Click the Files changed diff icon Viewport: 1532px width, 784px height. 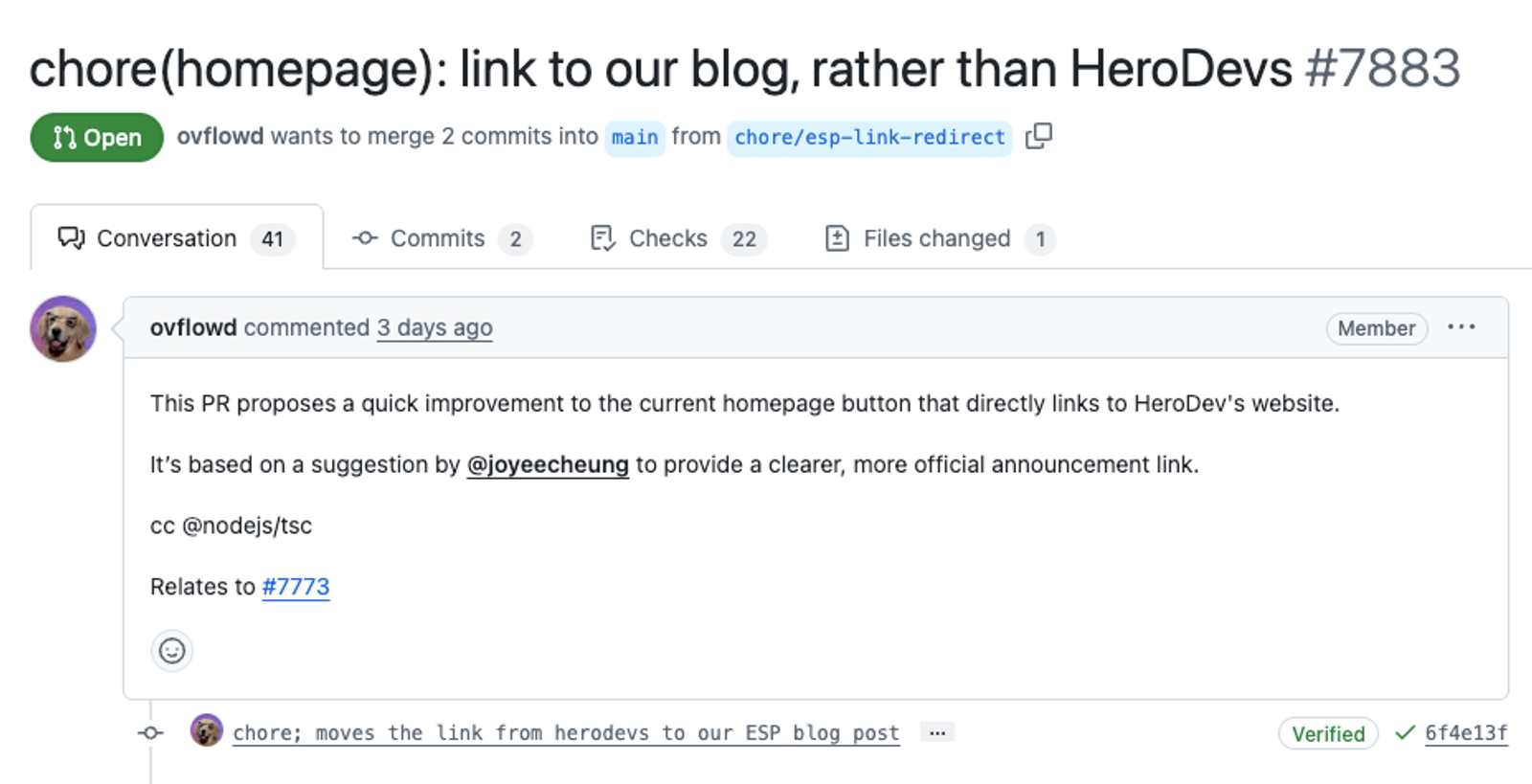point(837,238)
